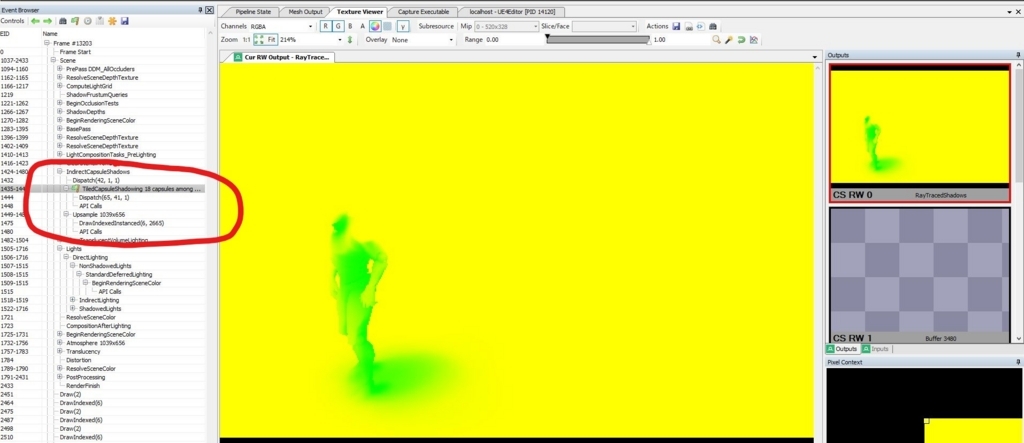Select the CS RW 1 Buffer 3480 thumbnail
The width and height of the screenshot is (1024, 443).
[x=920, y=275]
